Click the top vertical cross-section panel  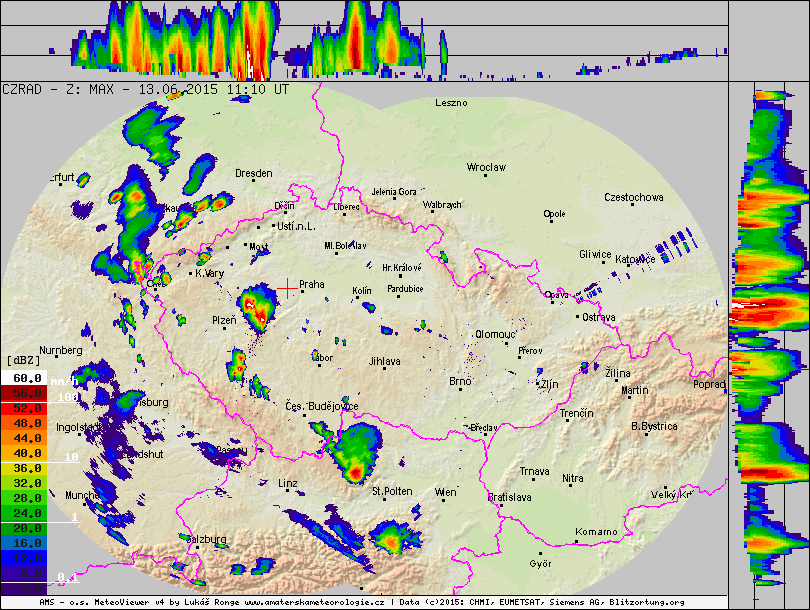pos(363,40)
